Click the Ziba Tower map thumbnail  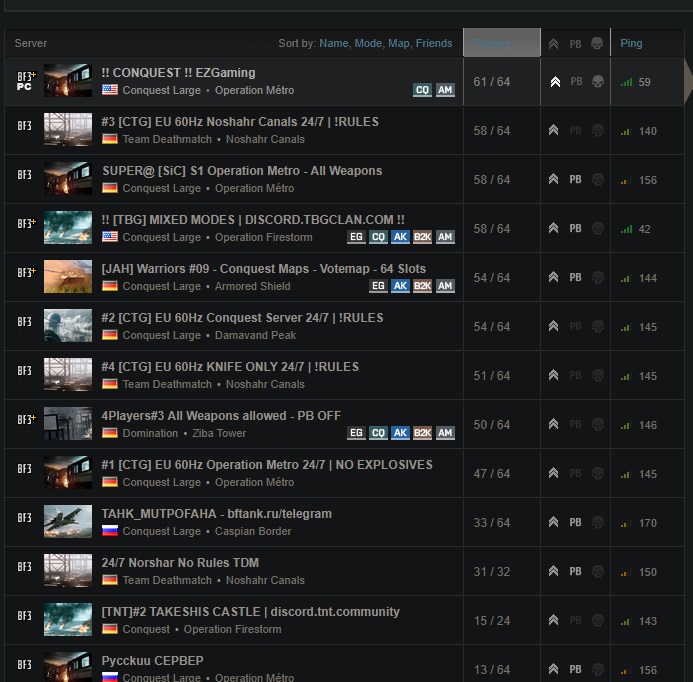tap(68, 423)
